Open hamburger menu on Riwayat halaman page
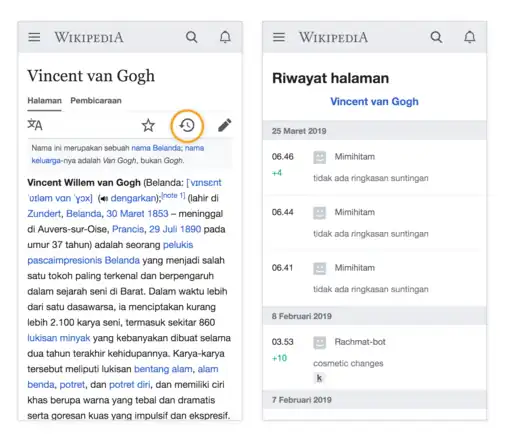The height and width of the screenshot is (441, 505). [x=279, y=37]
